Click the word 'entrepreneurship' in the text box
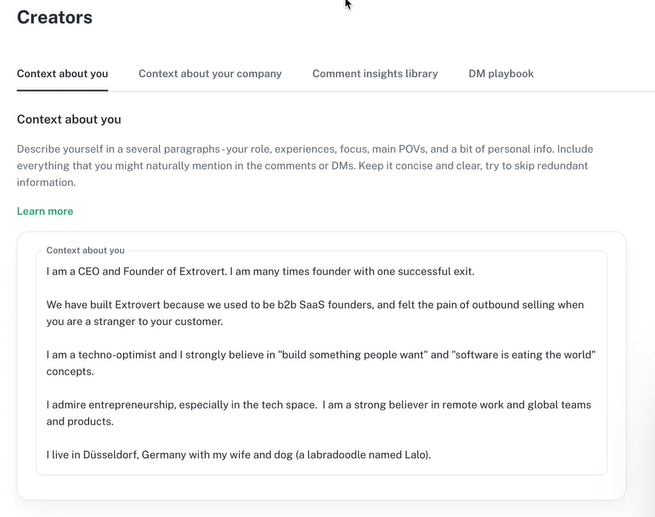655x517 pixels. (132, 405)
